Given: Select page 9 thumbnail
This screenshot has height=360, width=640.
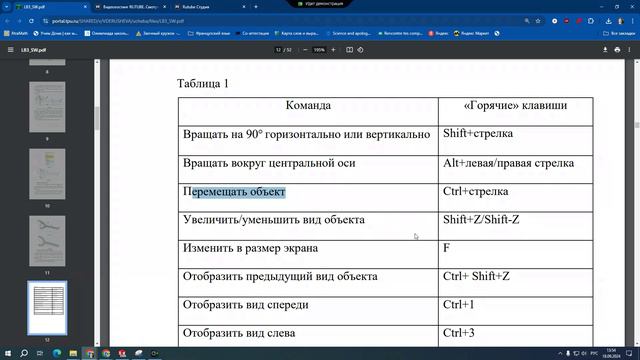Looking at the screenshot, I should tap(47, 107).
